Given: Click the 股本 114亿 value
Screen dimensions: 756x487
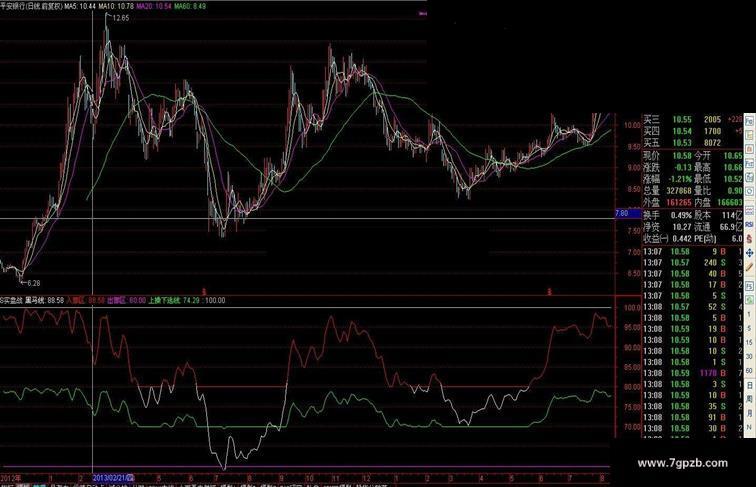Looking at the screenshot, I should [732, 215].
